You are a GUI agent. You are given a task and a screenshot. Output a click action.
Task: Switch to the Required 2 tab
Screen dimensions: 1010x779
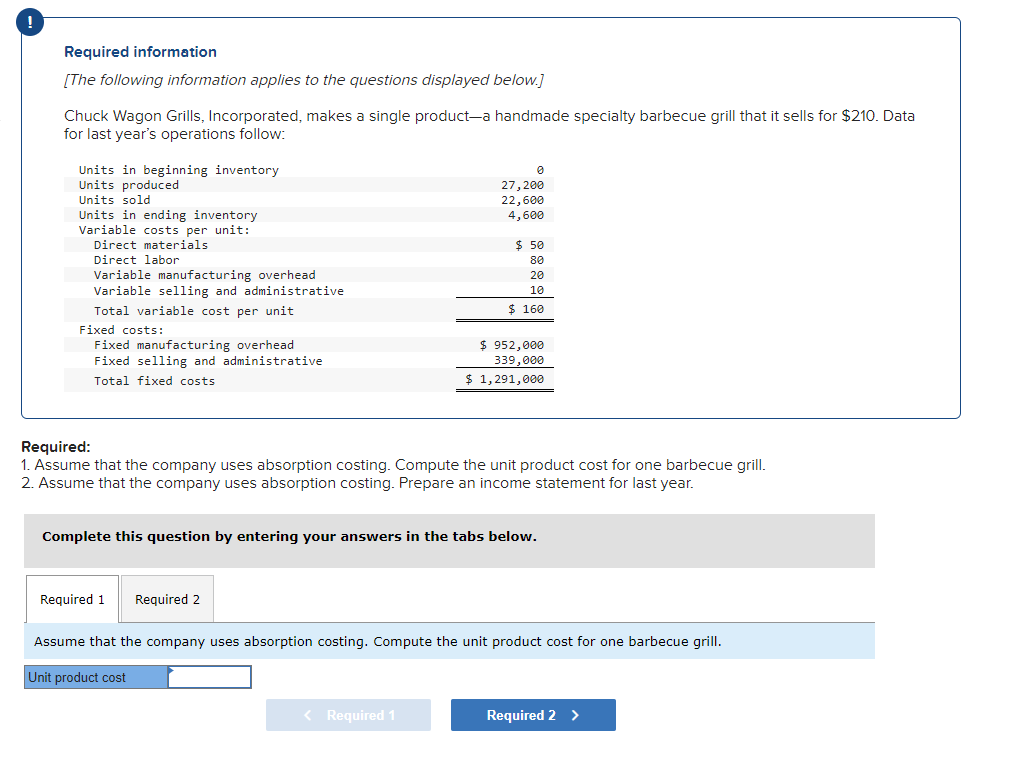pos(167,599)
